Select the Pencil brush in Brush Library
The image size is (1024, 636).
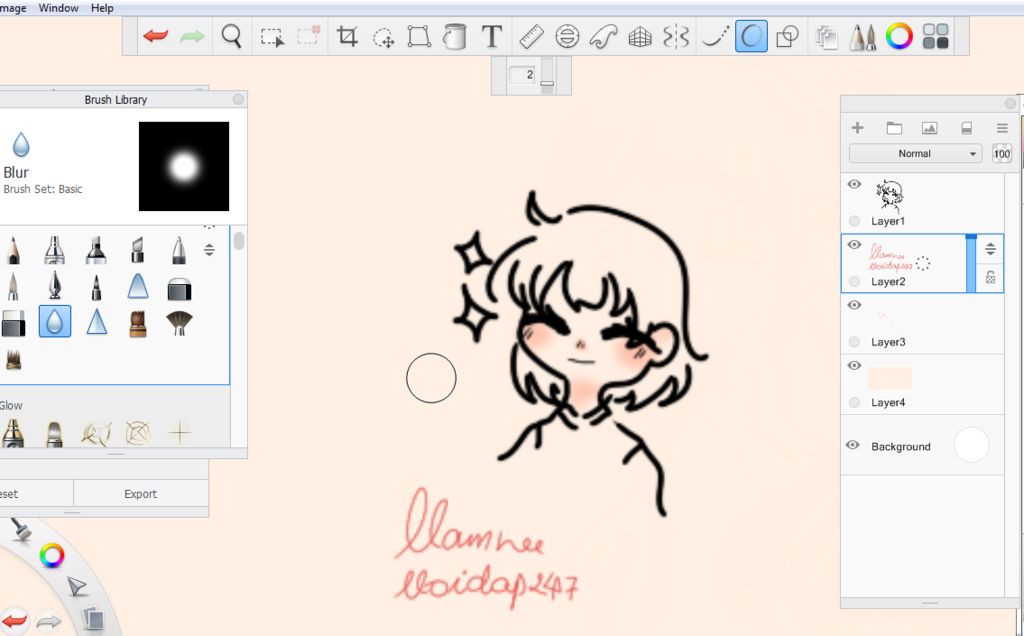12,250
